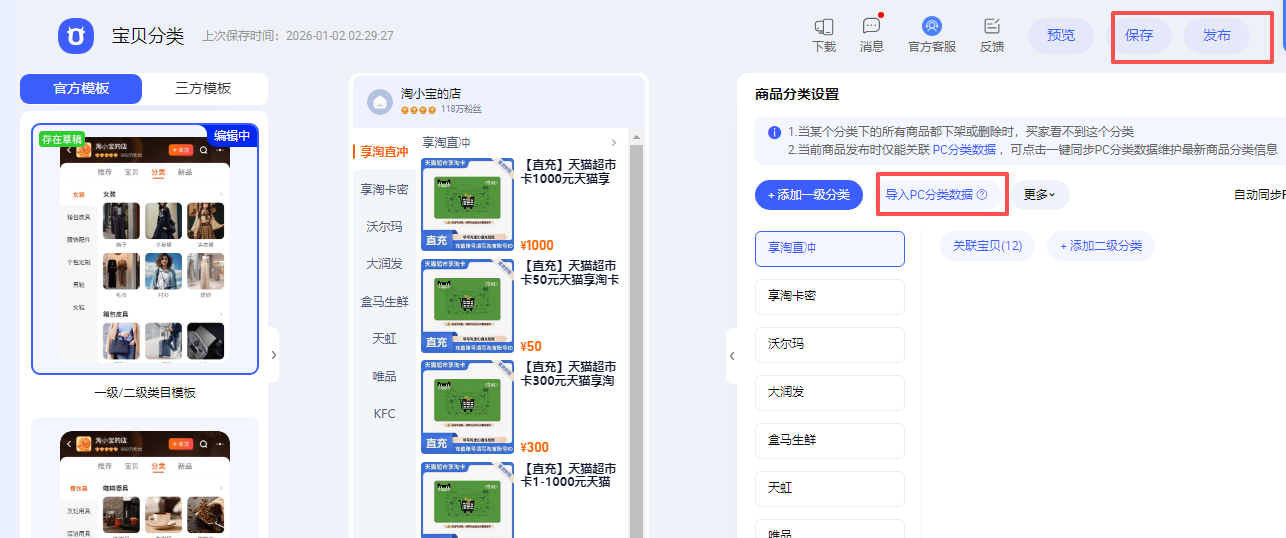Viewport: 1286px width, 538px height.
Task: Open the feedback icon
Action: click(x=991, y=27)
